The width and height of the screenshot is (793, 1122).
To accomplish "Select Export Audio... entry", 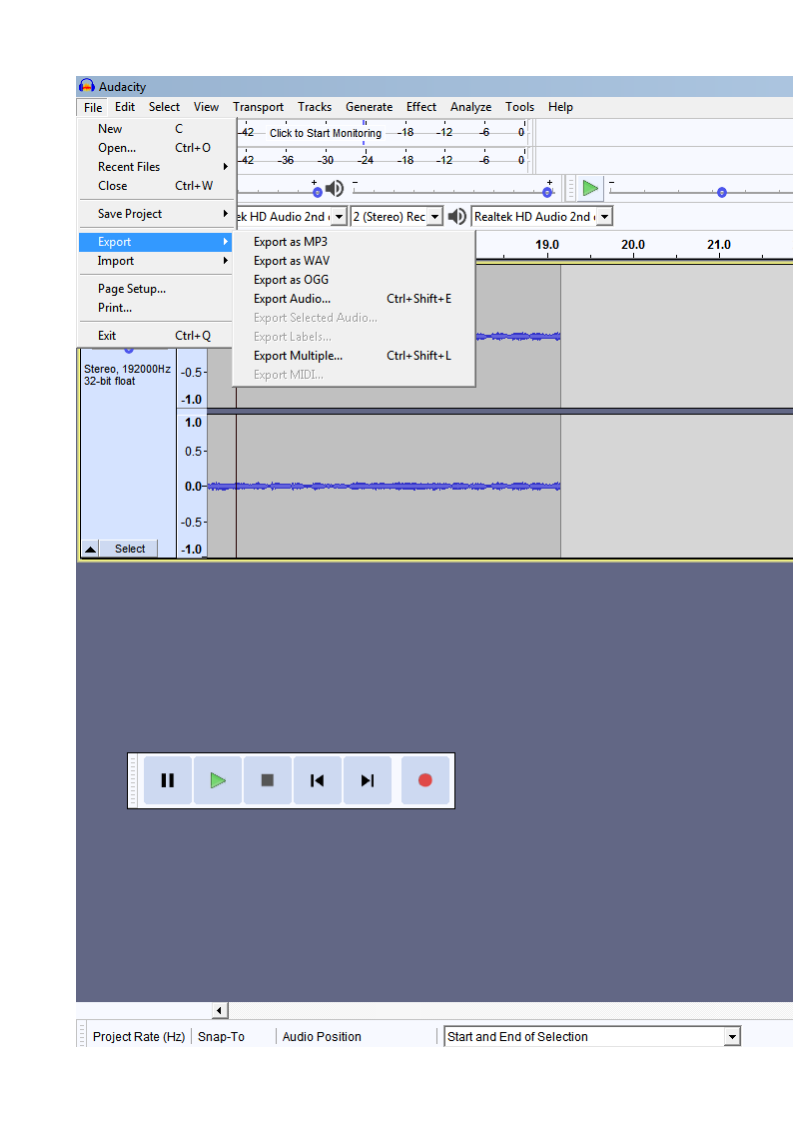I will [354, 299].
